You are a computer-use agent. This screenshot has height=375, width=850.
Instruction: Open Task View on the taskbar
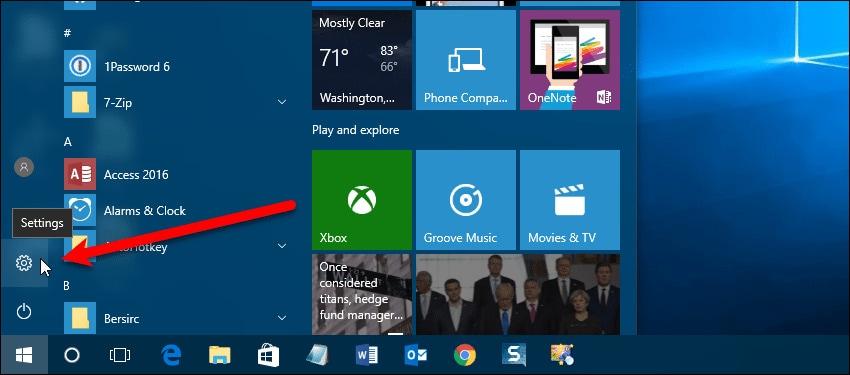120,355
